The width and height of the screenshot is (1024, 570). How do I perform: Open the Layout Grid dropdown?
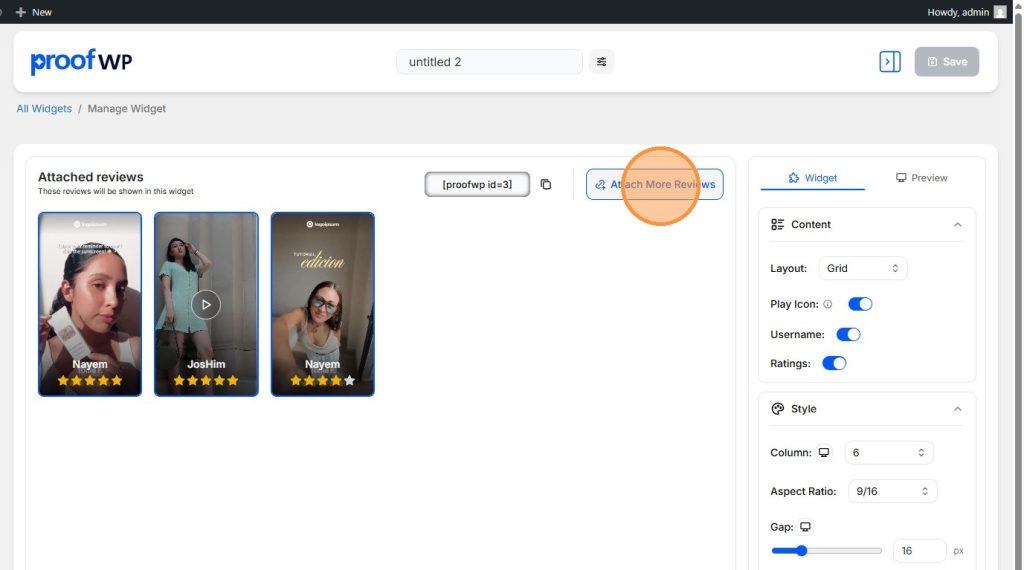tap(863, 268)
